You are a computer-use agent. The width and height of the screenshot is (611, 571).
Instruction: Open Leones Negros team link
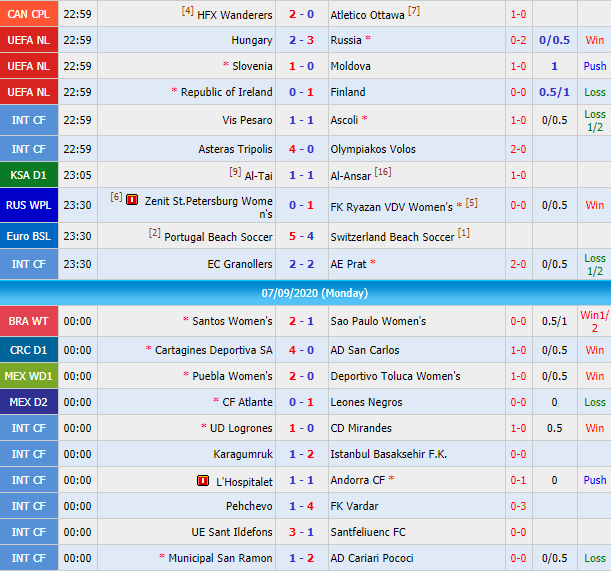pyautogui.click(x=366, y=402)
